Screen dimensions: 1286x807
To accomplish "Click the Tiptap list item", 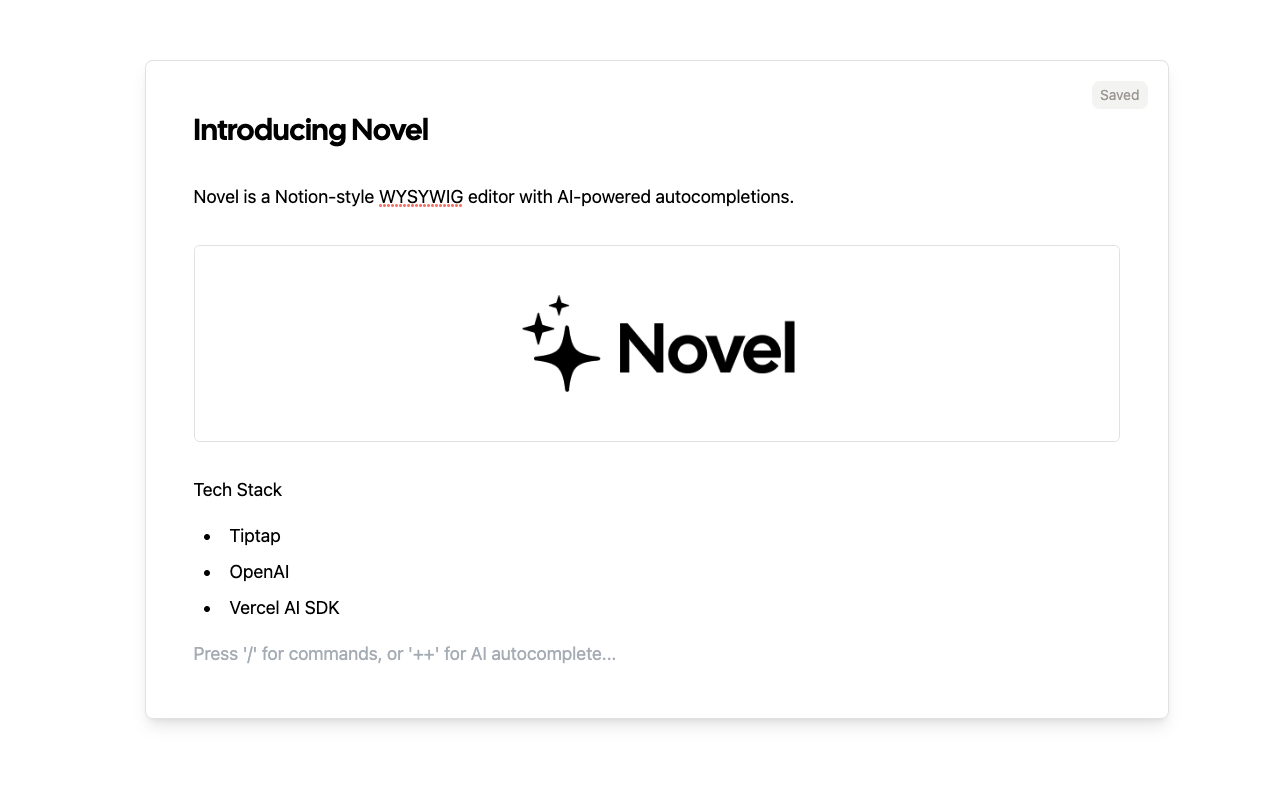I will point(255,536).
